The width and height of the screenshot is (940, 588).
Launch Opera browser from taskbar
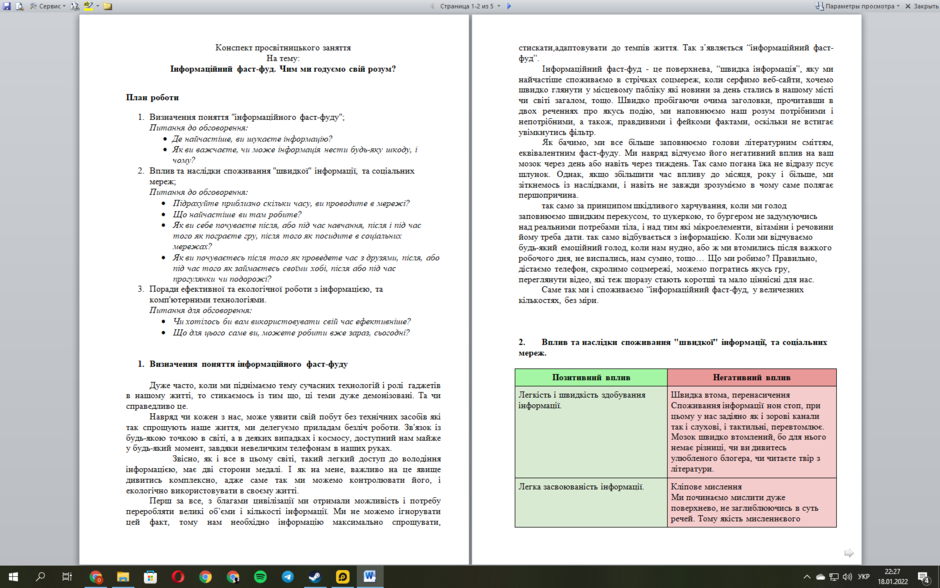pos(178,577)
